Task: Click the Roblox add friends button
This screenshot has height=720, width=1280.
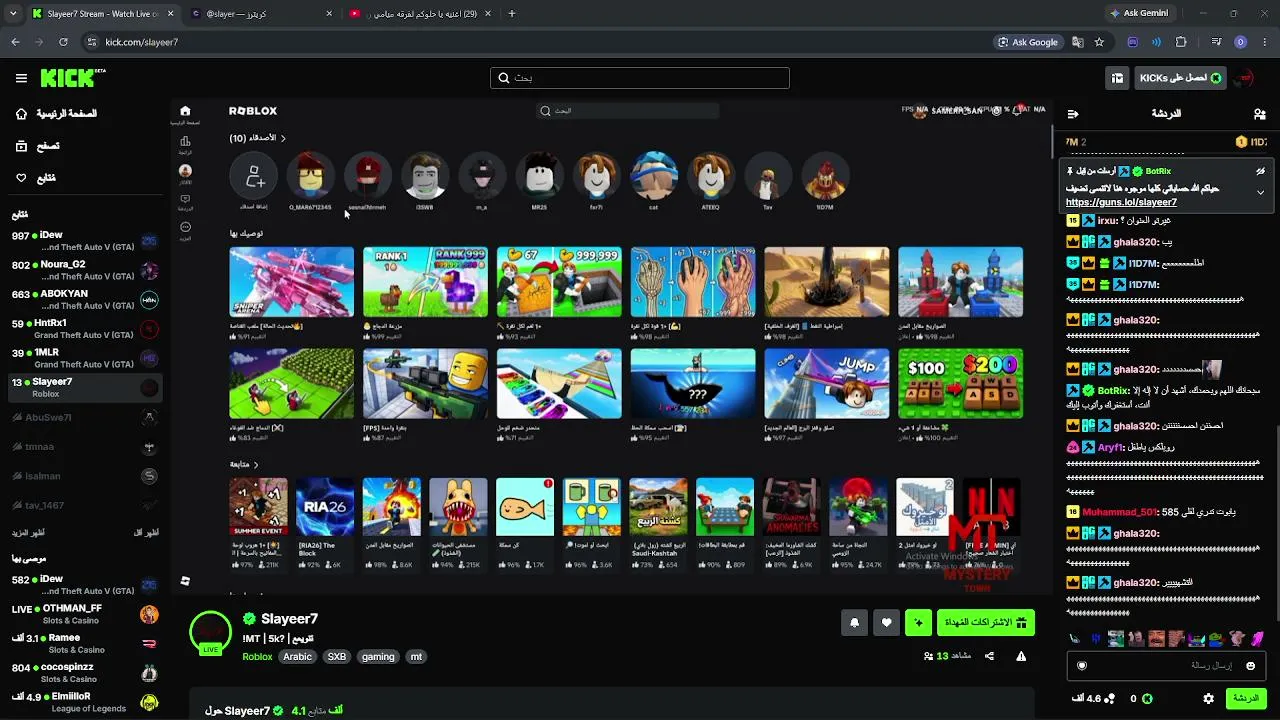Action: point(254,177)
